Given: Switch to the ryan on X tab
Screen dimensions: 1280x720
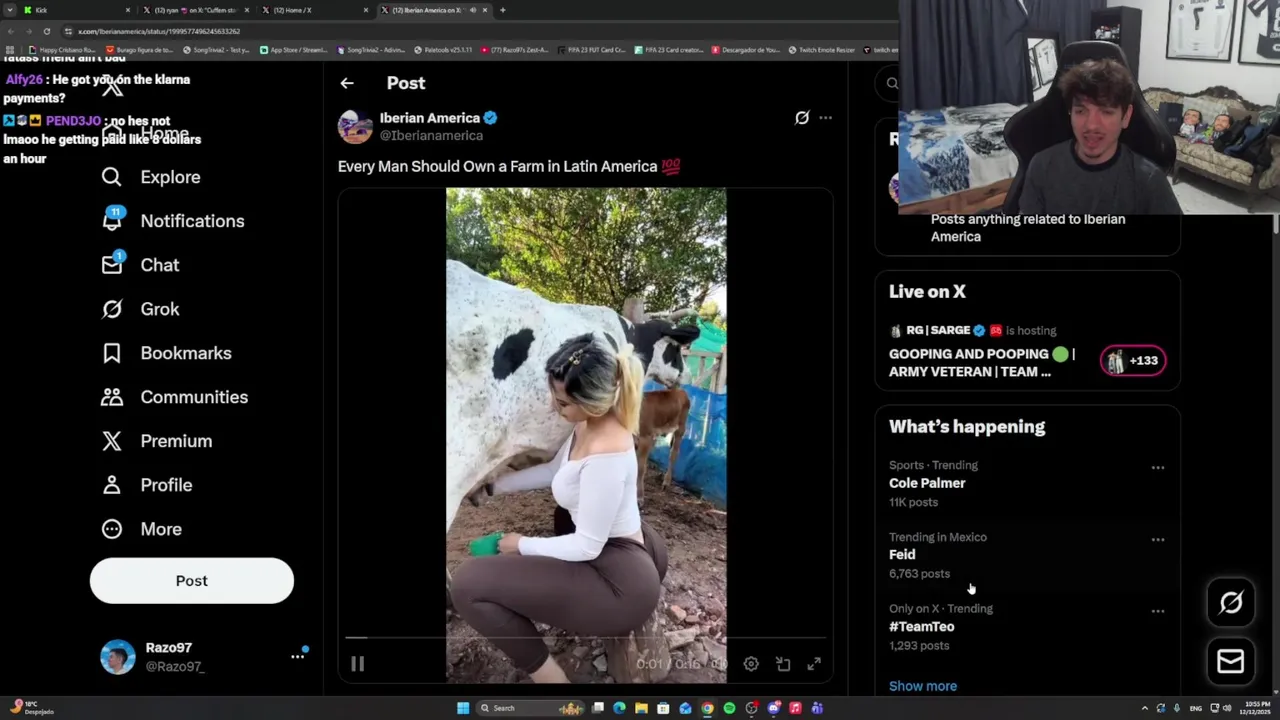Looking at the screenshot, I should pyautogui.click(x=196, y=10).
